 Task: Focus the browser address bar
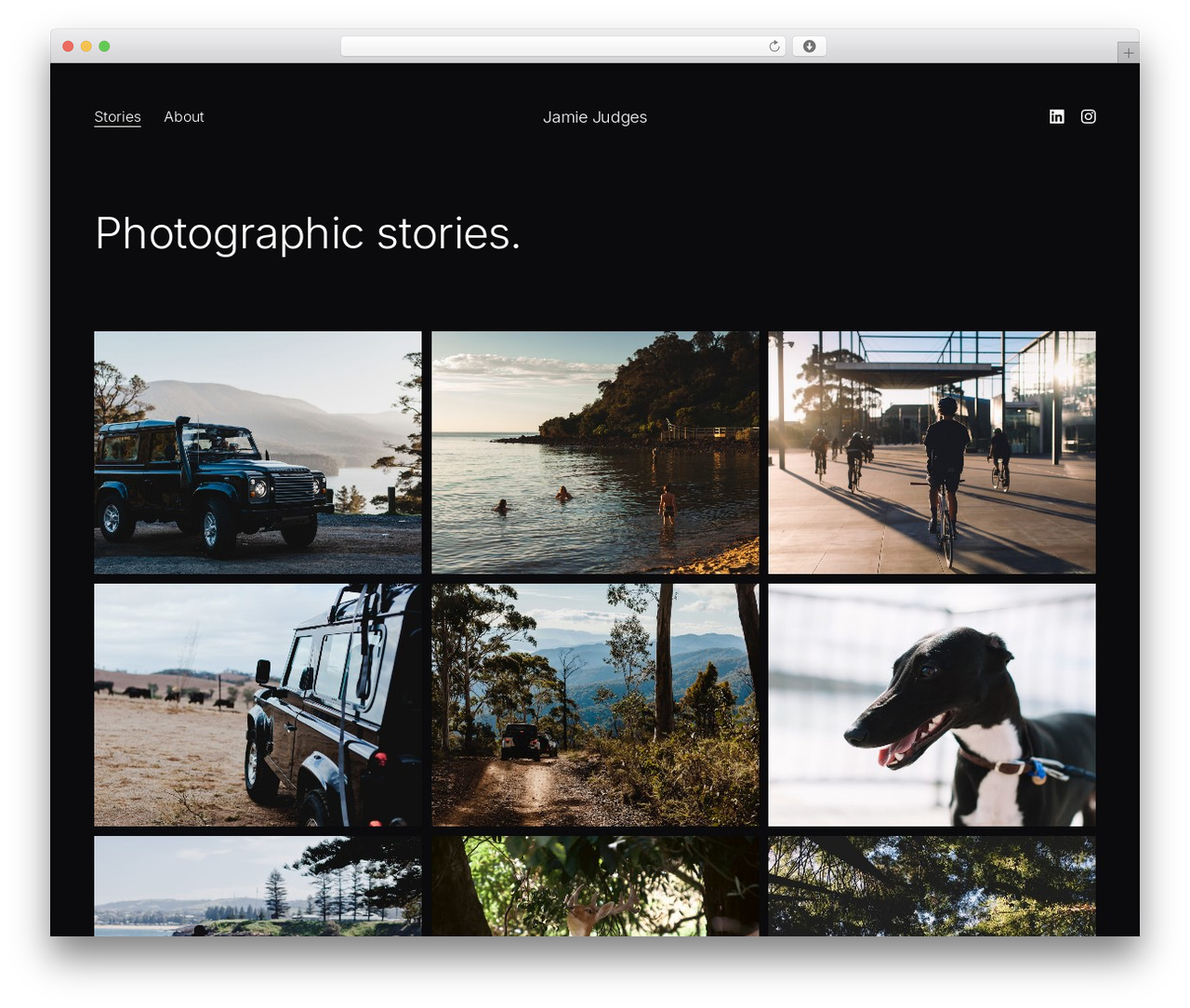562,46
